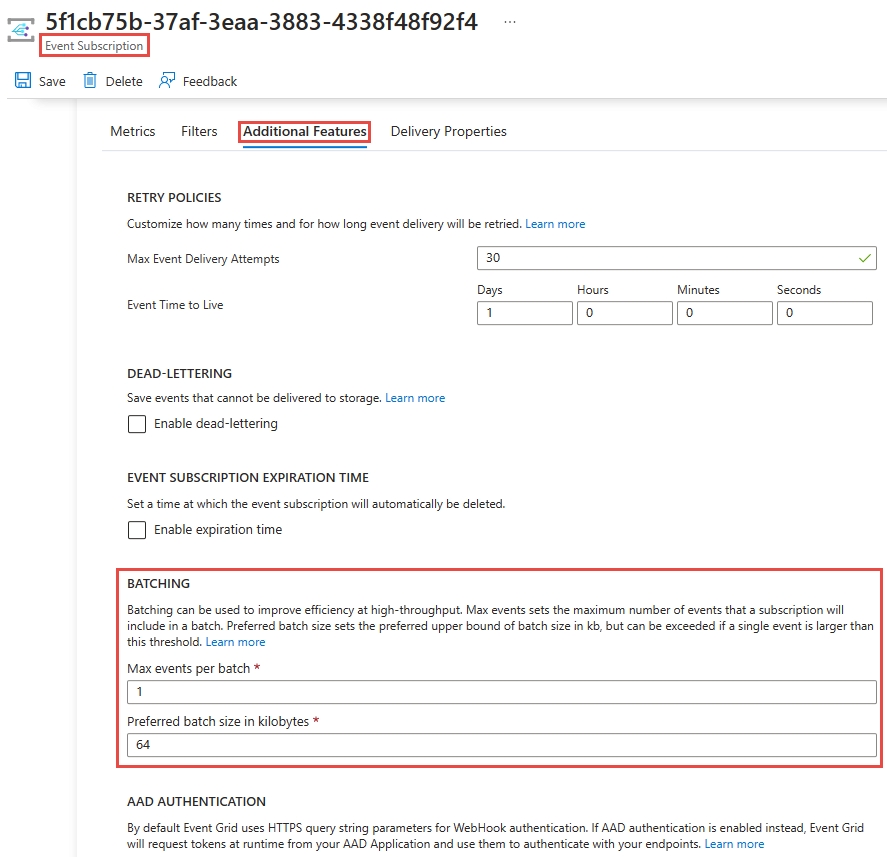Screen dimensions: 887x857
Task: Click the subscription ID title text
Action: [261, 21]
